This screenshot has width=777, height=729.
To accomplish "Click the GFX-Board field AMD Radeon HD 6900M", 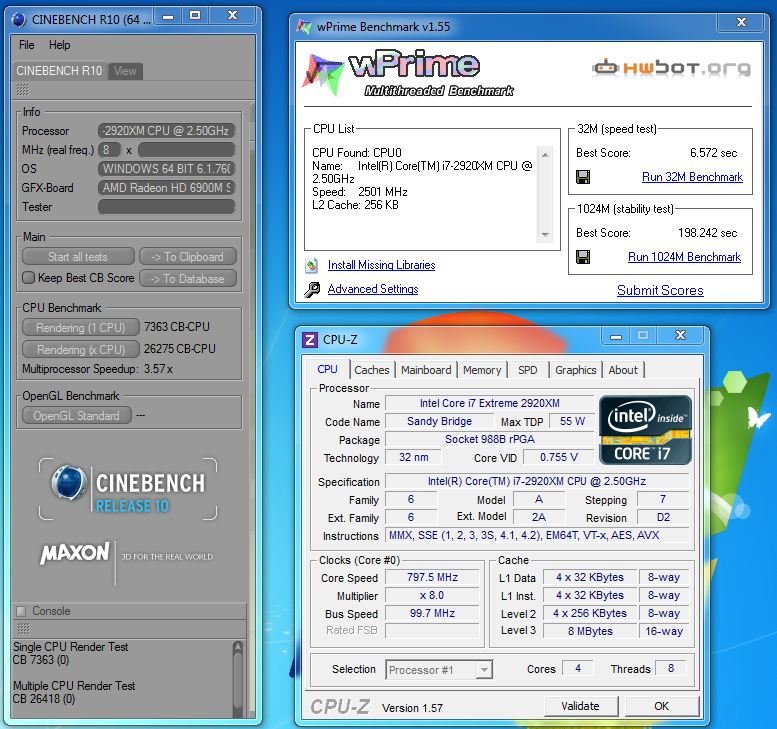I will (166, 188).
